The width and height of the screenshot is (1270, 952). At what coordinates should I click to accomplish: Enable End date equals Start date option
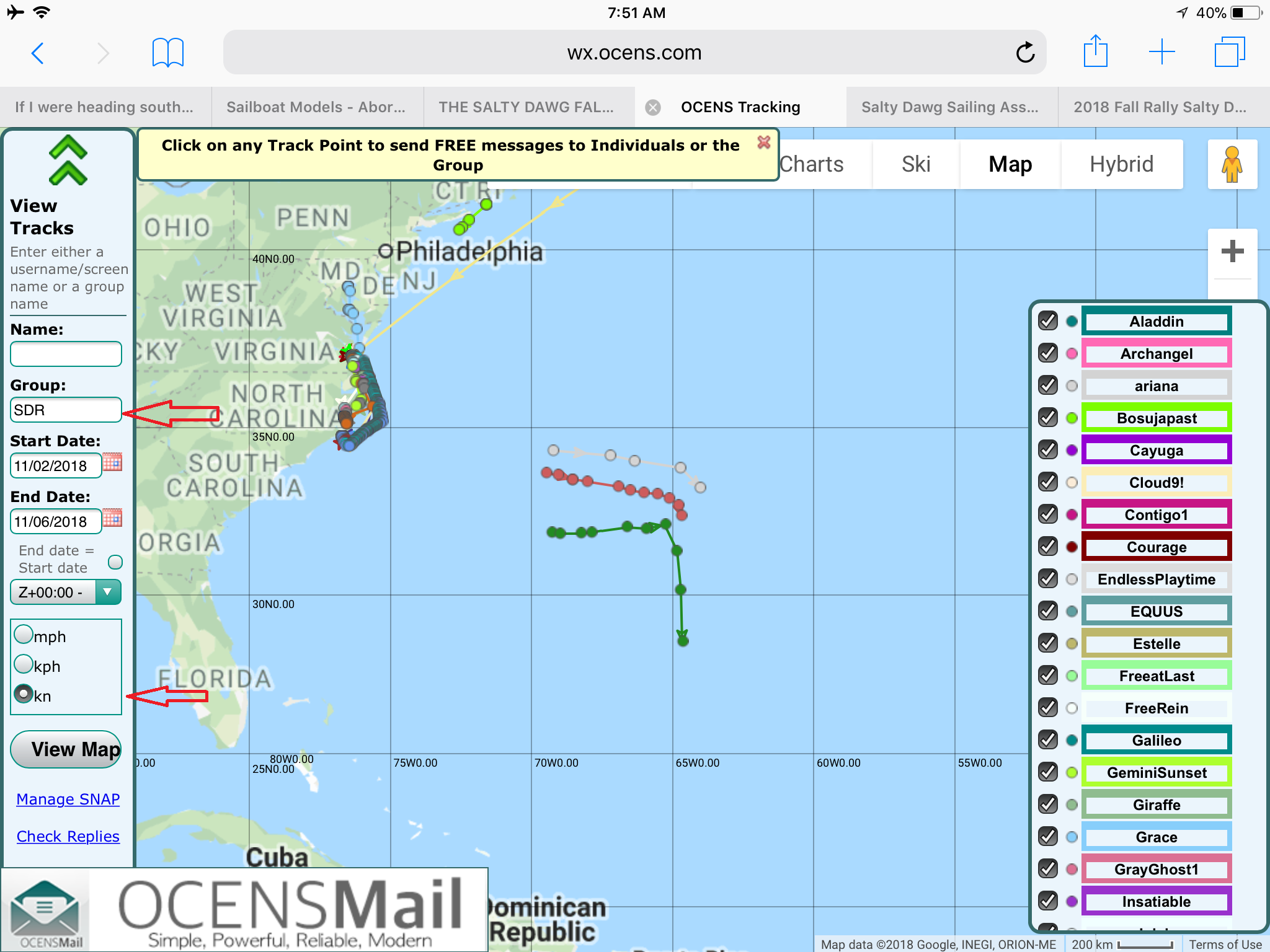click(x=115, y=562)
